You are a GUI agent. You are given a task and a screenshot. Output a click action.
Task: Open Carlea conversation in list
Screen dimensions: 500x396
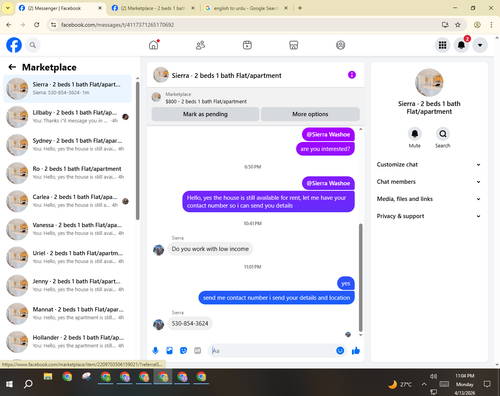pos(68,201)
